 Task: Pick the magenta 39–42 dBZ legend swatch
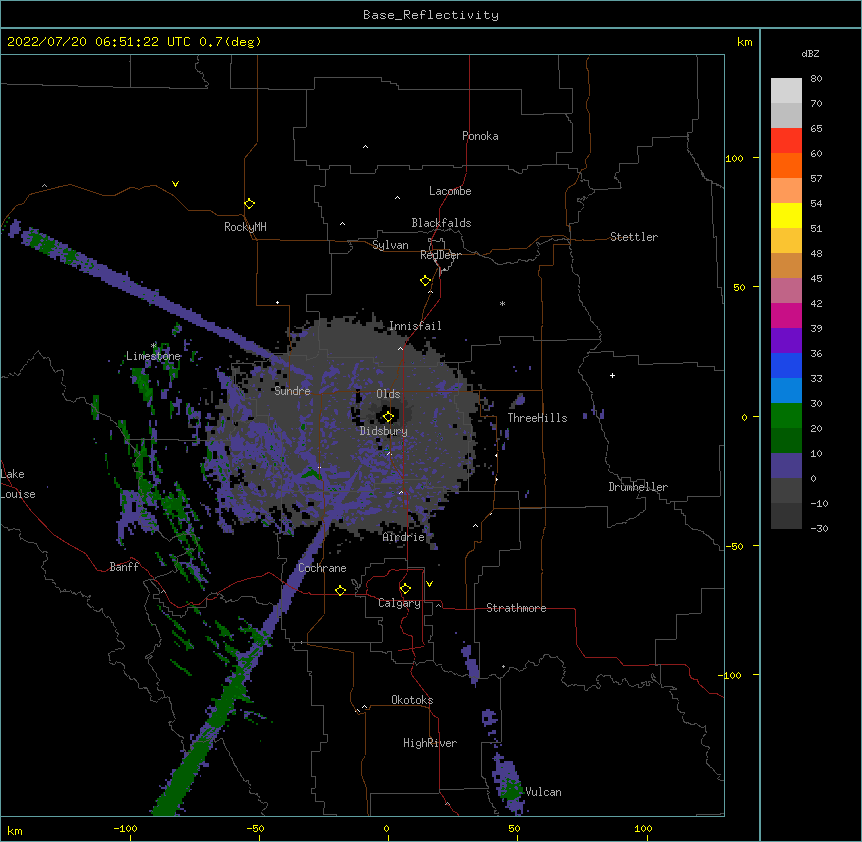point(786,316)
